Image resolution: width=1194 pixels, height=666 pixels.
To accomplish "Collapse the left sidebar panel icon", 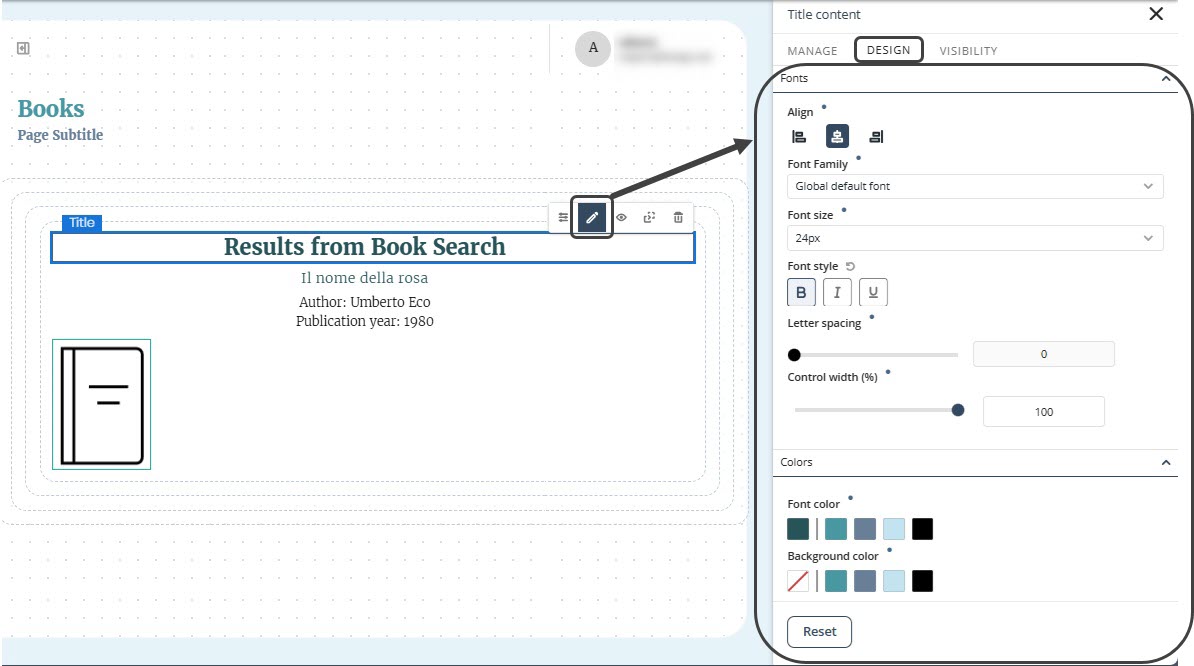I will (x=23, y=48).
